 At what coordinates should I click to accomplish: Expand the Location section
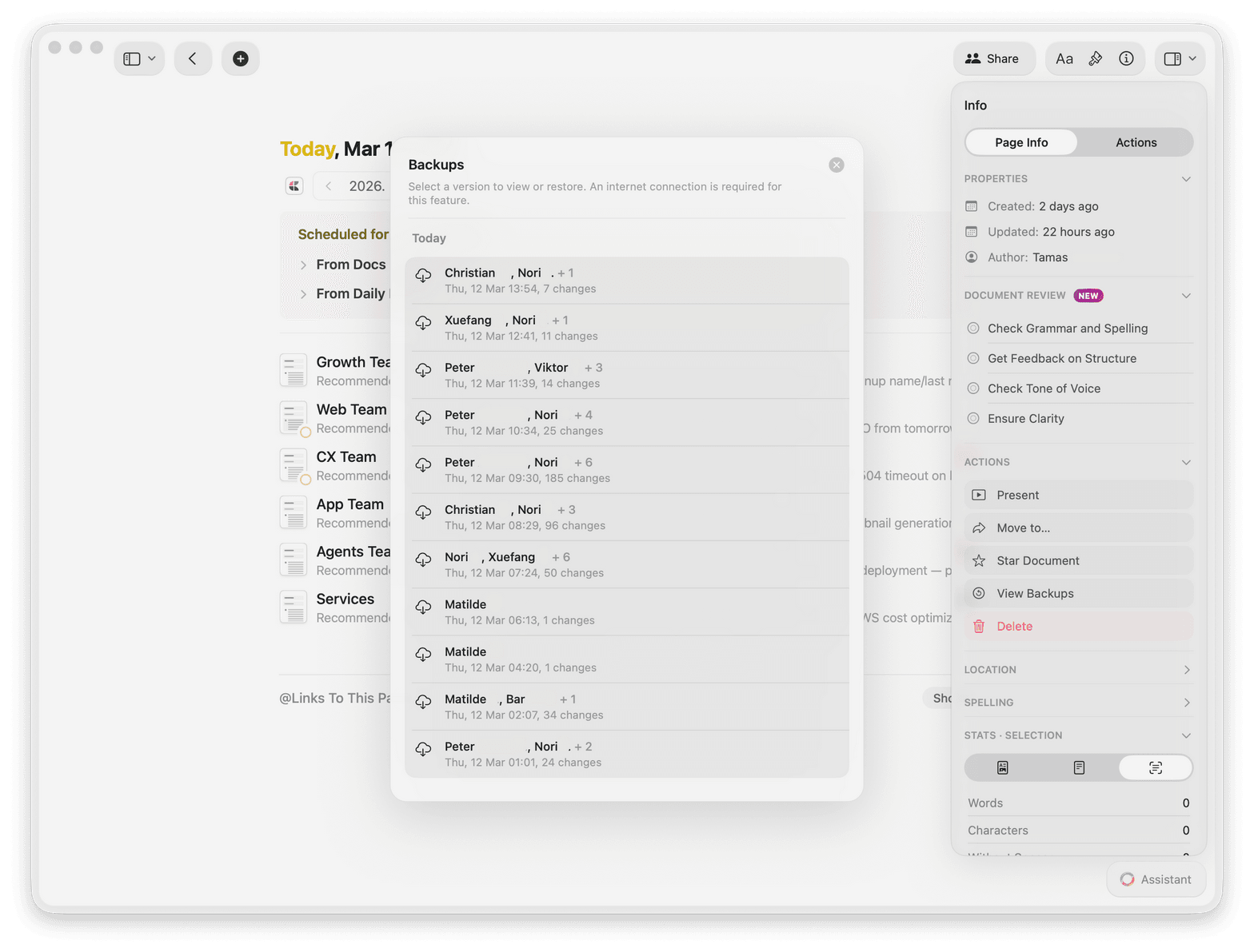pos(1186,670)
